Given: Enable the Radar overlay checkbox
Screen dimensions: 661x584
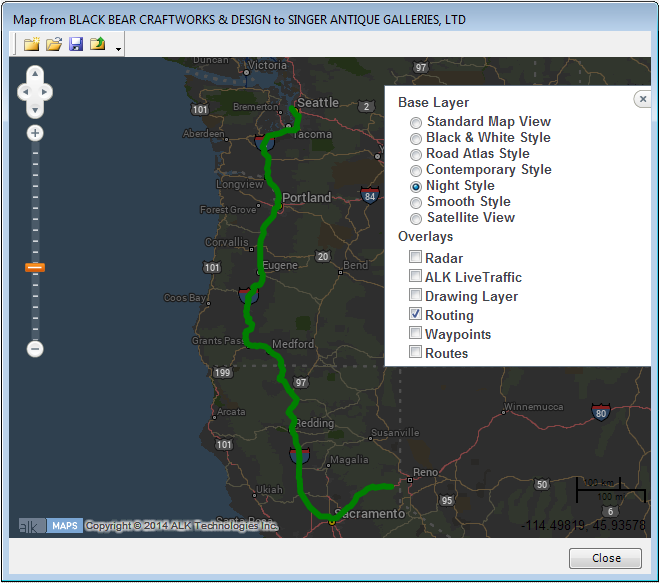Looking at the screenshot, I should click(415, 258).
